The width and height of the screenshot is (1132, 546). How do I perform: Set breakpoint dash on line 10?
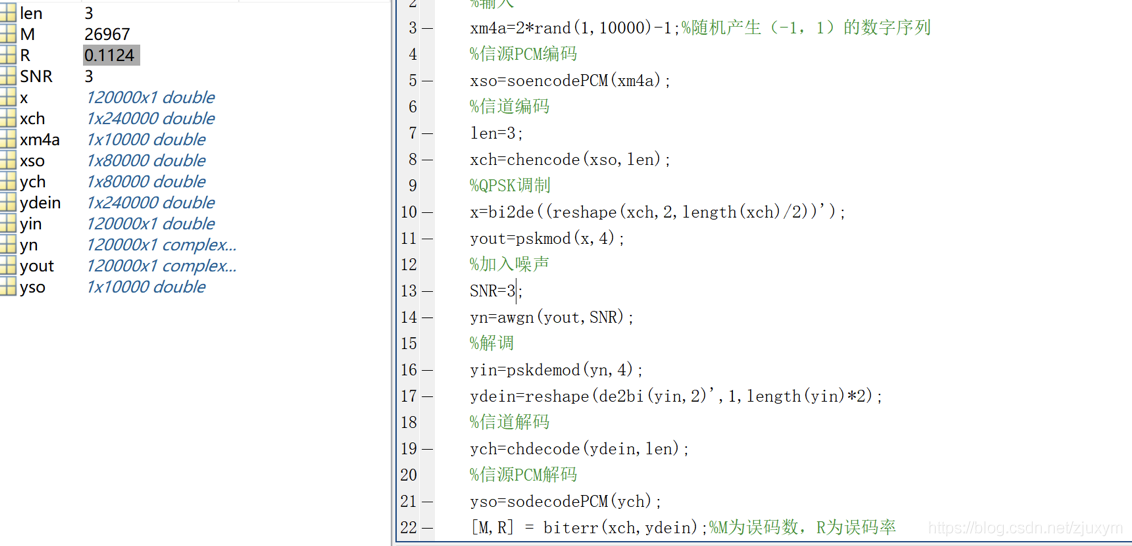click(x=427, y=212)
